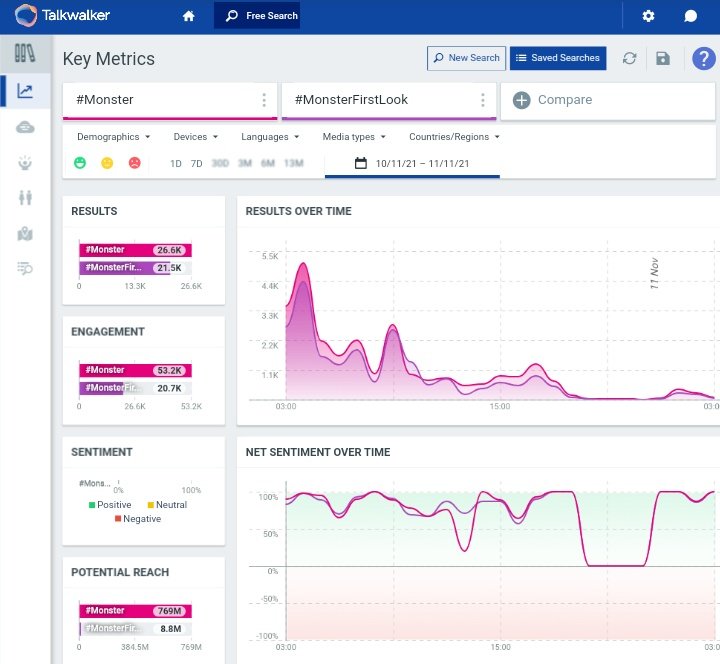The height and width of the screenshot is (664, 720).
Task: Select the 30D time range
Action: [x=220, y=163]
